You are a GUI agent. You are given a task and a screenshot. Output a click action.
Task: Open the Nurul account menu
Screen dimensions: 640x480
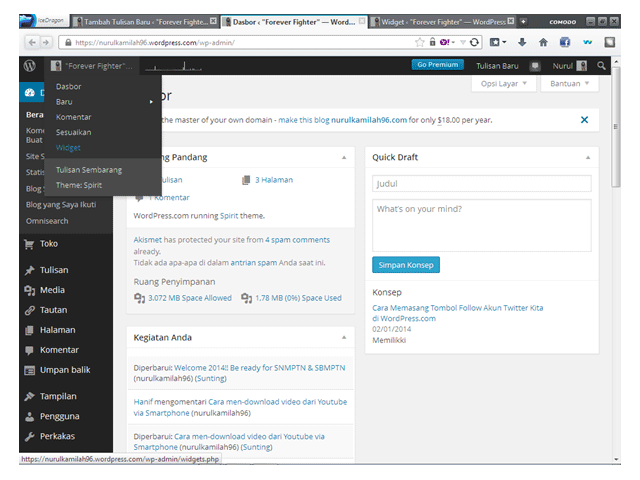(x=569, y=66)
